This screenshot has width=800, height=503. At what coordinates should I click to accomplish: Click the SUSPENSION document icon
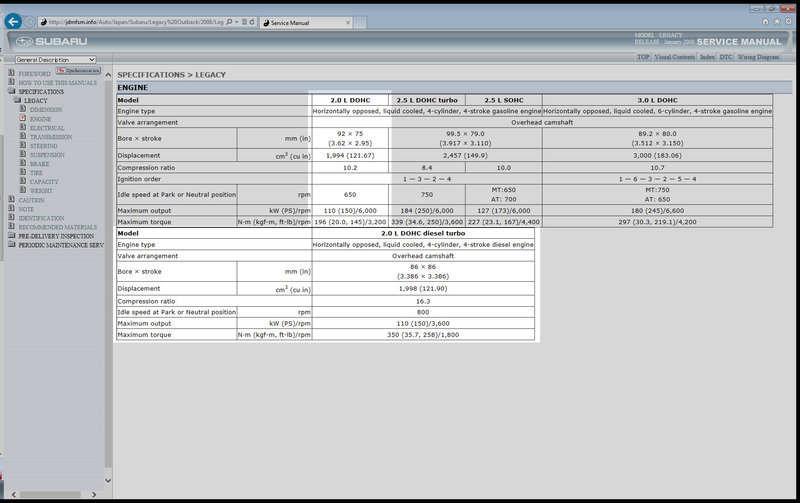[x=23, y=154]
